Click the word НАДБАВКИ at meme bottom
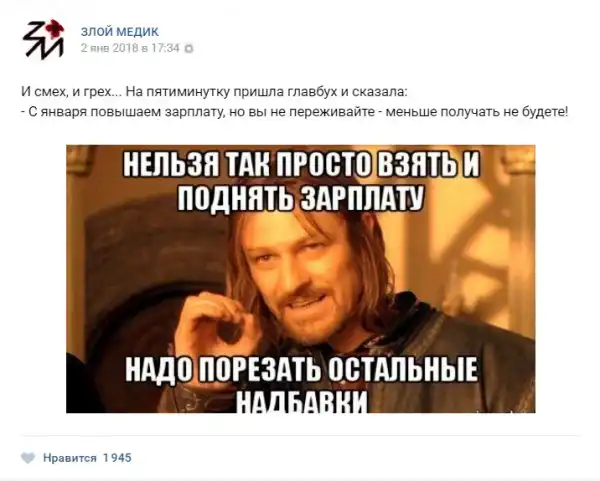 click(x=301, y=401)
